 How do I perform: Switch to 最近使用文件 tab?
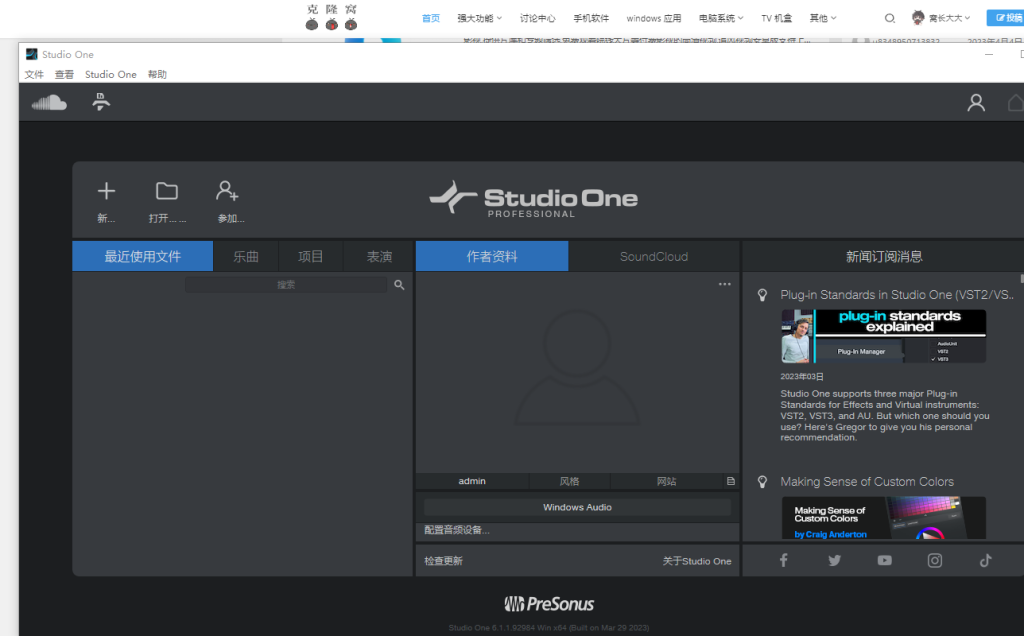pos(142,256)
